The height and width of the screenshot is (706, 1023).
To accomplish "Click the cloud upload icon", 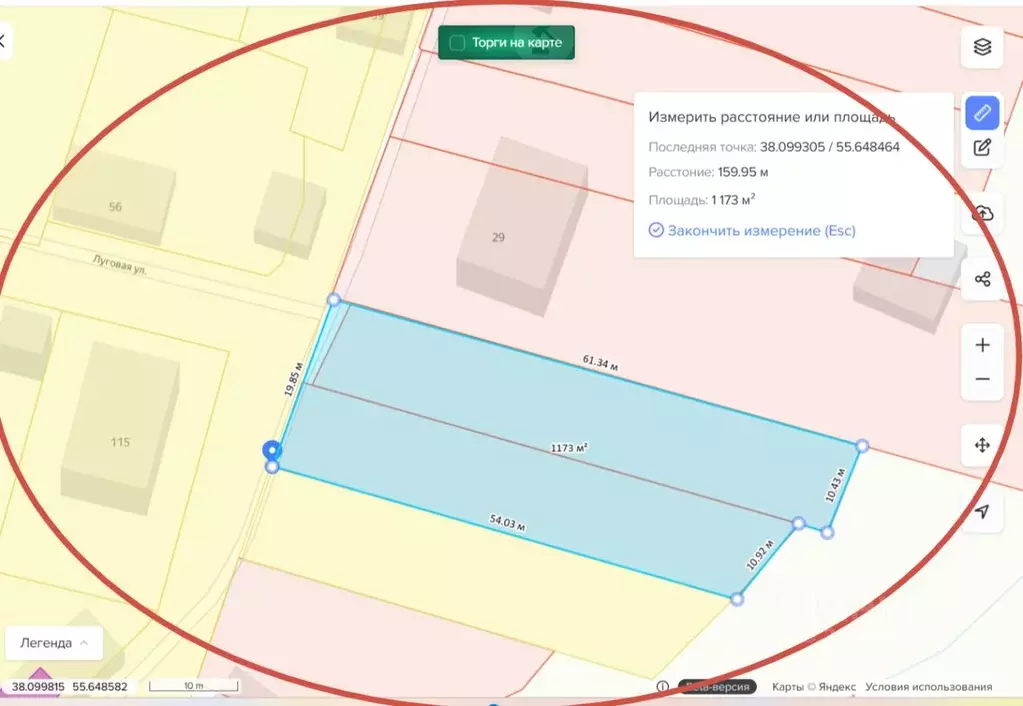I will click(x=982, y=213).
